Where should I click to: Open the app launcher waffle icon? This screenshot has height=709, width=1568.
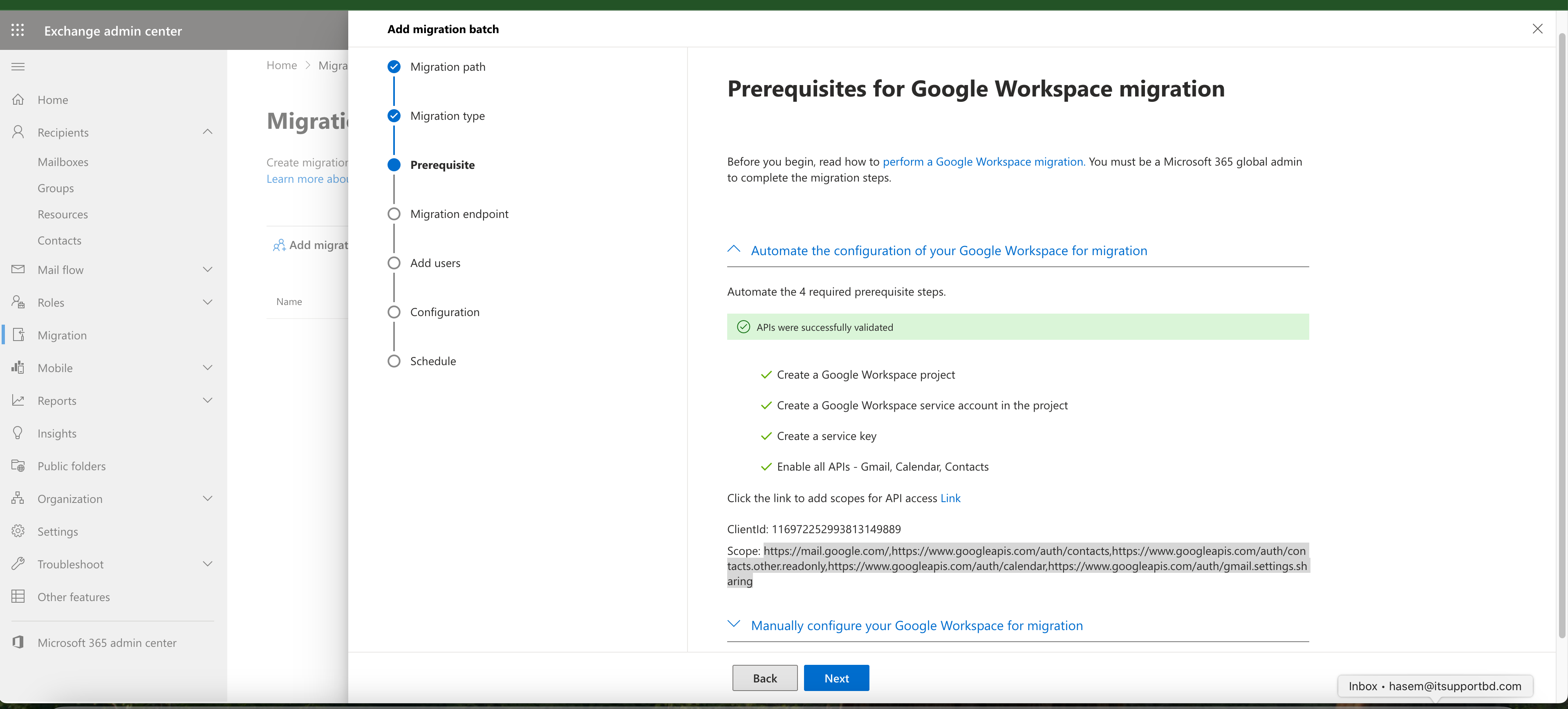18,30
